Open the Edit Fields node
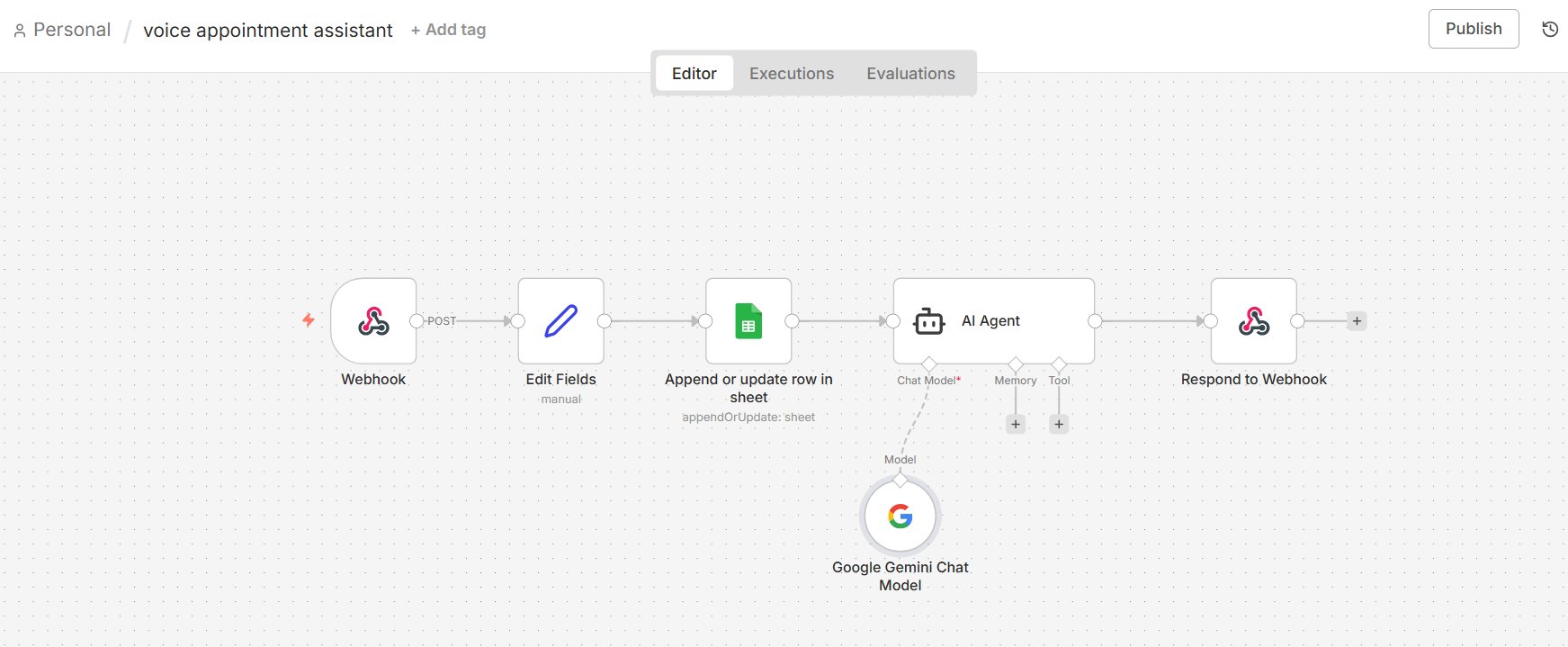Viewport: 1568px width, 647px height. 561,321
